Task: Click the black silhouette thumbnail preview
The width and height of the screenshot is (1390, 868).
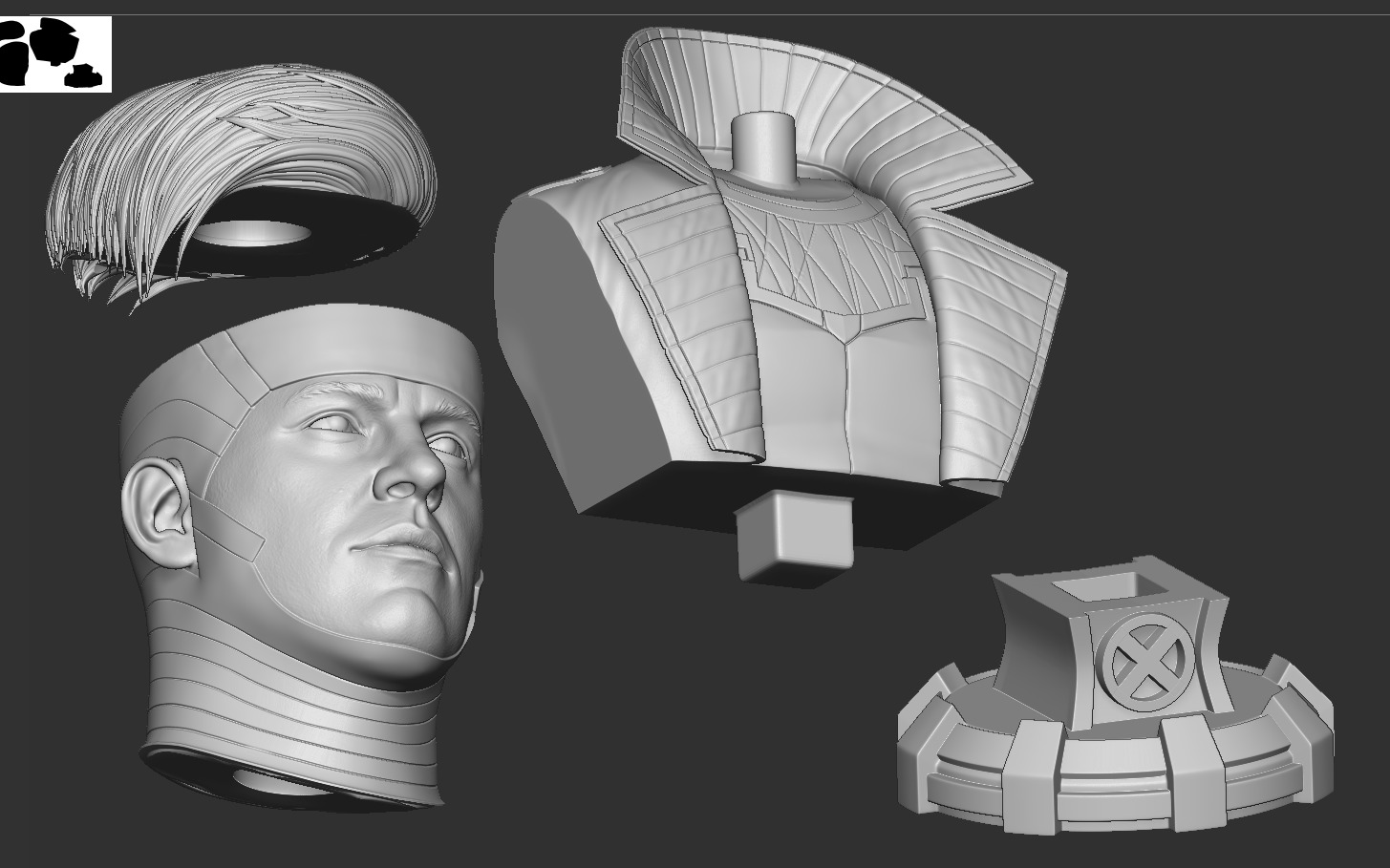Action: pyautogui.click(x=55, y=54)
